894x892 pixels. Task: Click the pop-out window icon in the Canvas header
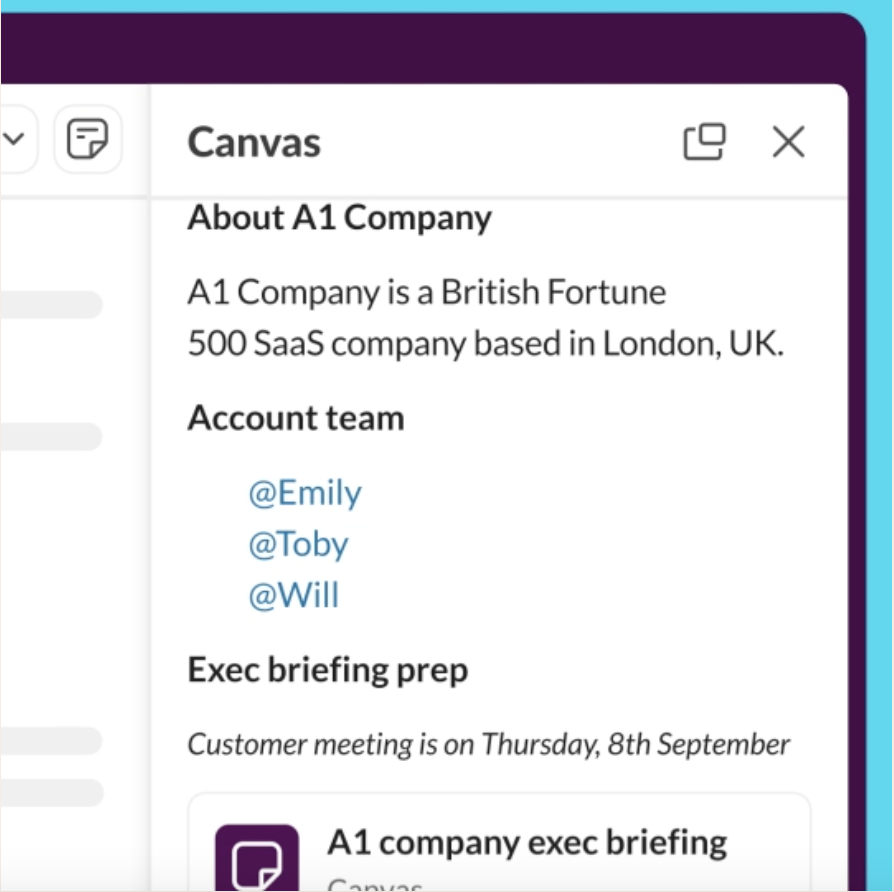tap(706, 143)
